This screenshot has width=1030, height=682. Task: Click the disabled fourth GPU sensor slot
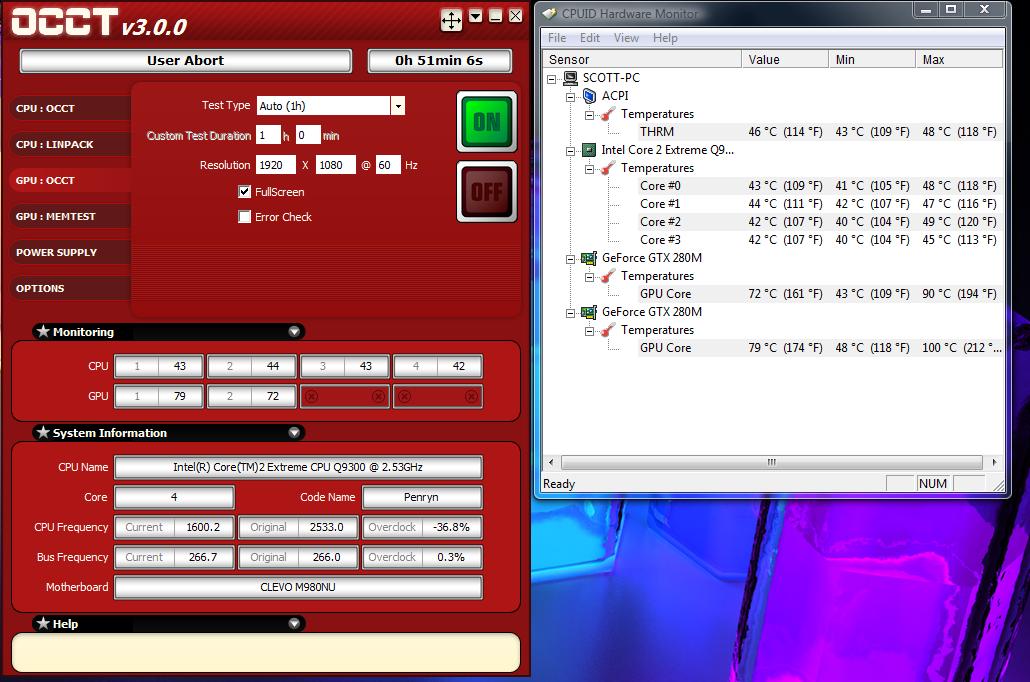438,396
